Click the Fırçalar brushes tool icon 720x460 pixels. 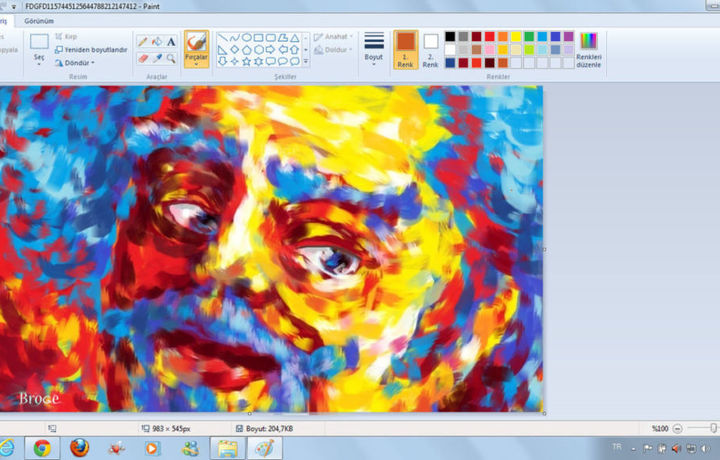(x=197, y=43)
